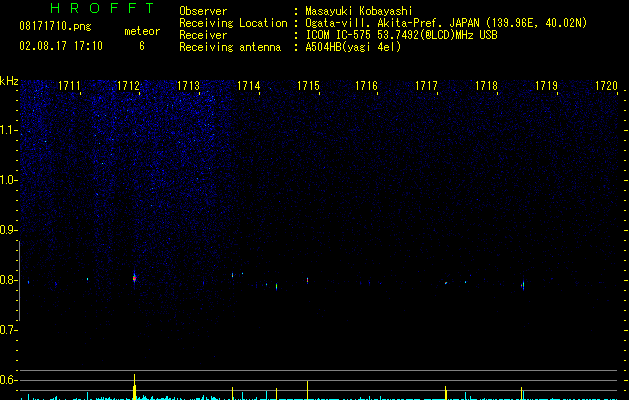Click the 1716 time axis label

point(367,86)
